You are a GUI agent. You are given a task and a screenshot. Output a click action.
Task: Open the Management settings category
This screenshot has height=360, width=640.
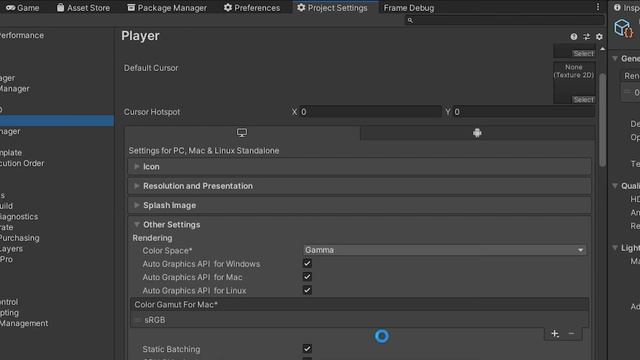click(24, 323)
